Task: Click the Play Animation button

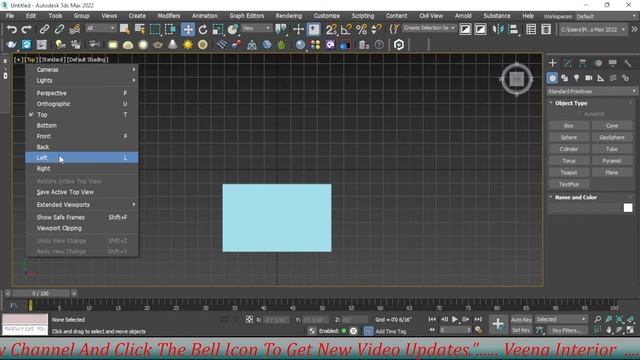Action: (x=455, y=320)
